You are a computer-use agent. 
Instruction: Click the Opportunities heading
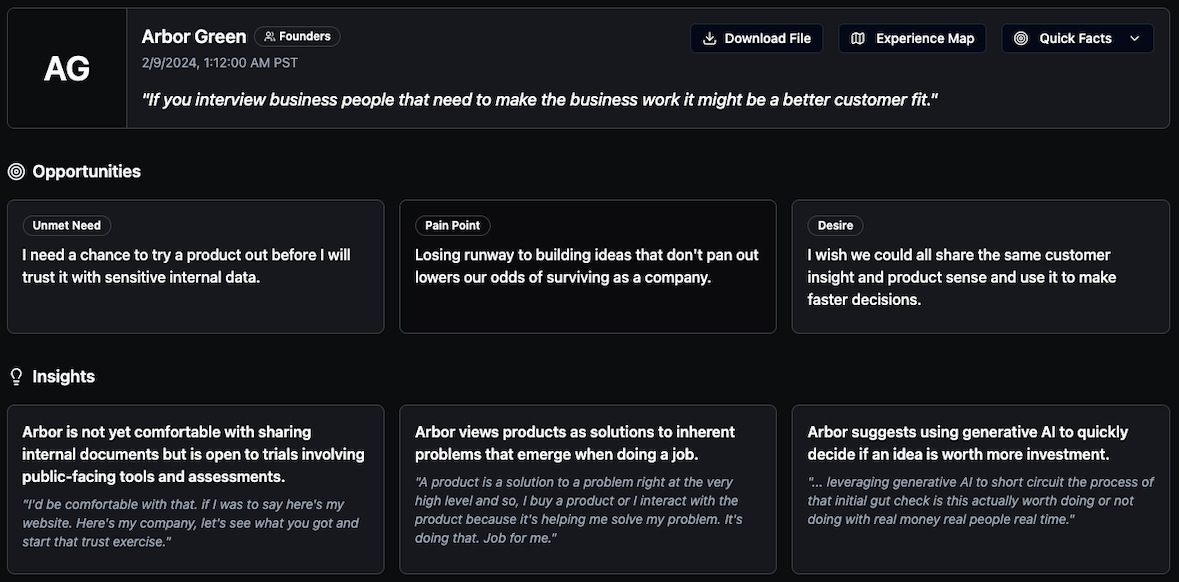(x=86, y=171)
